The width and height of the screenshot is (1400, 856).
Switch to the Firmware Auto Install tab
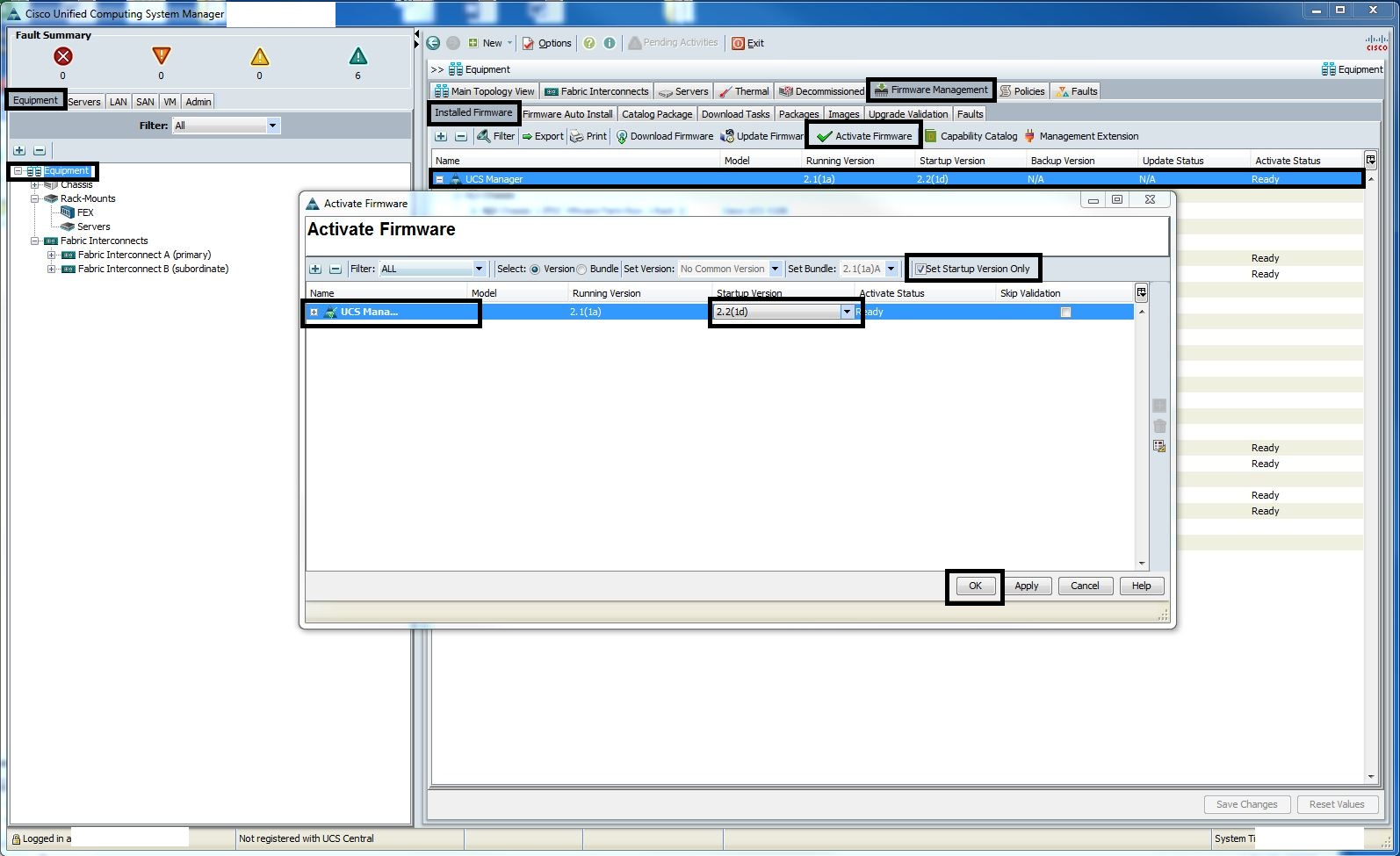point(567,114)
